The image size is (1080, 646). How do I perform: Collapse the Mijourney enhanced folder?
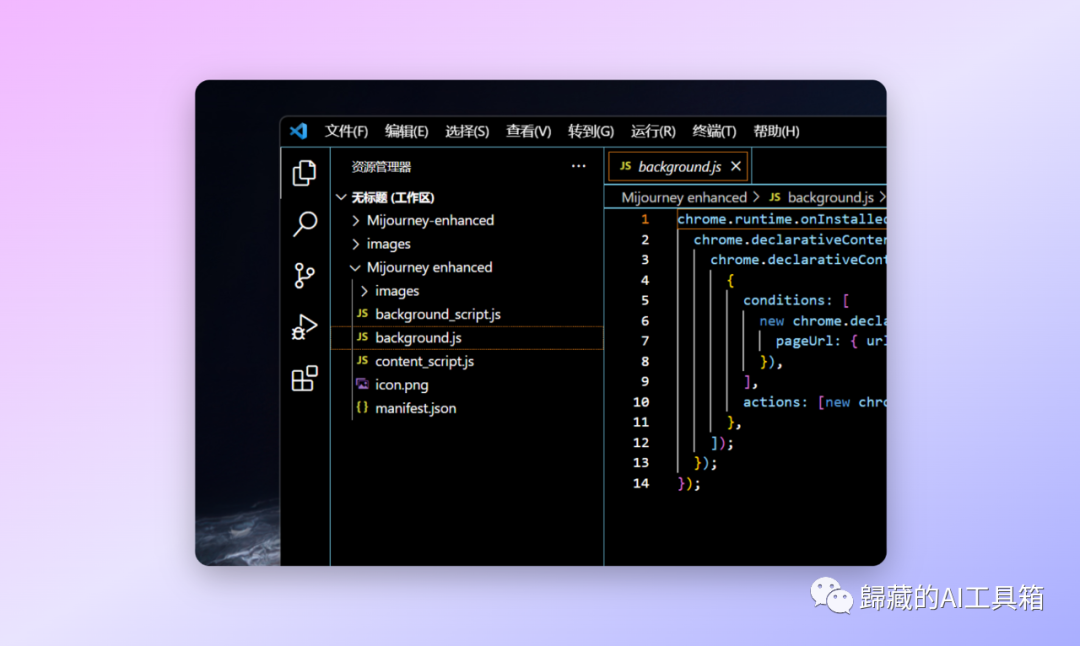point(467,267)
